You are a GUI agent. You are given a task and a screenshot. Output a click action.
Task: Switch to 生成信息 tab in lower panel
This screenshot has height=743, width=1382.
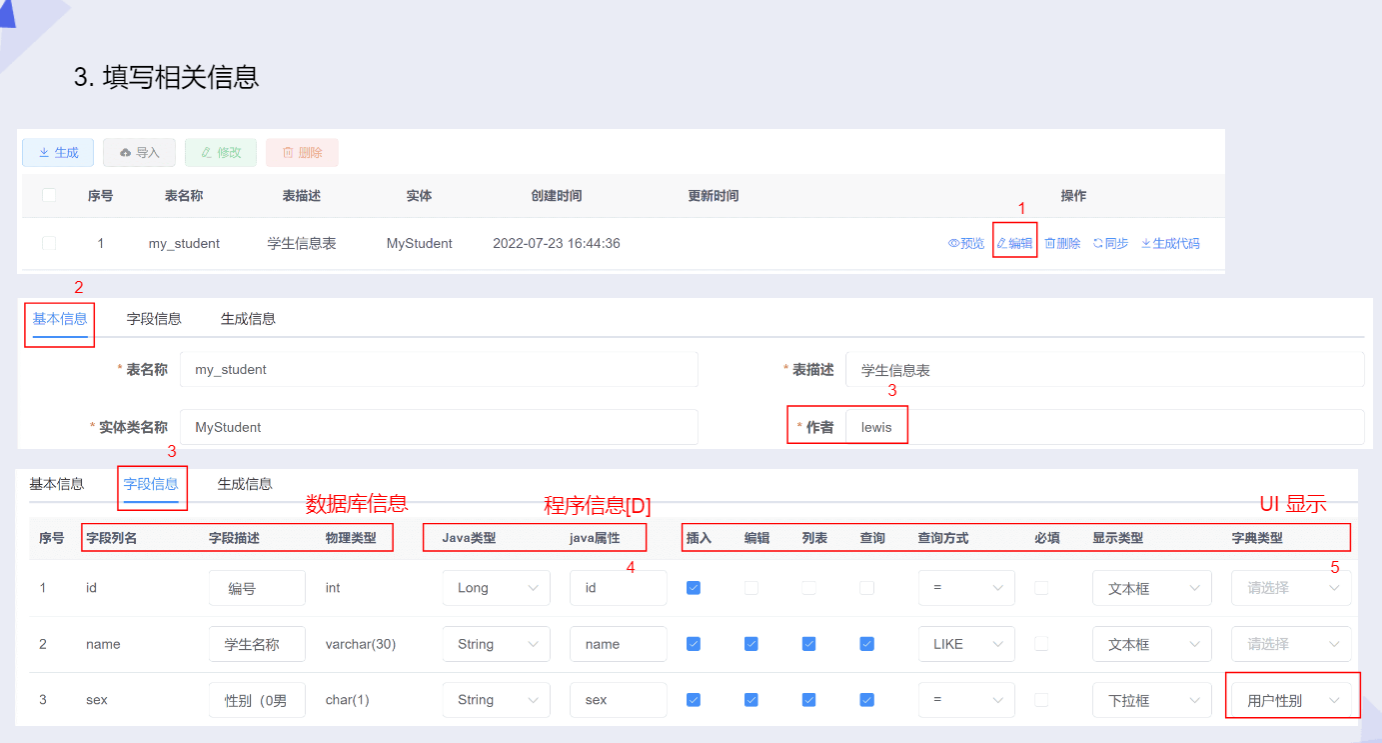(245, 483)
